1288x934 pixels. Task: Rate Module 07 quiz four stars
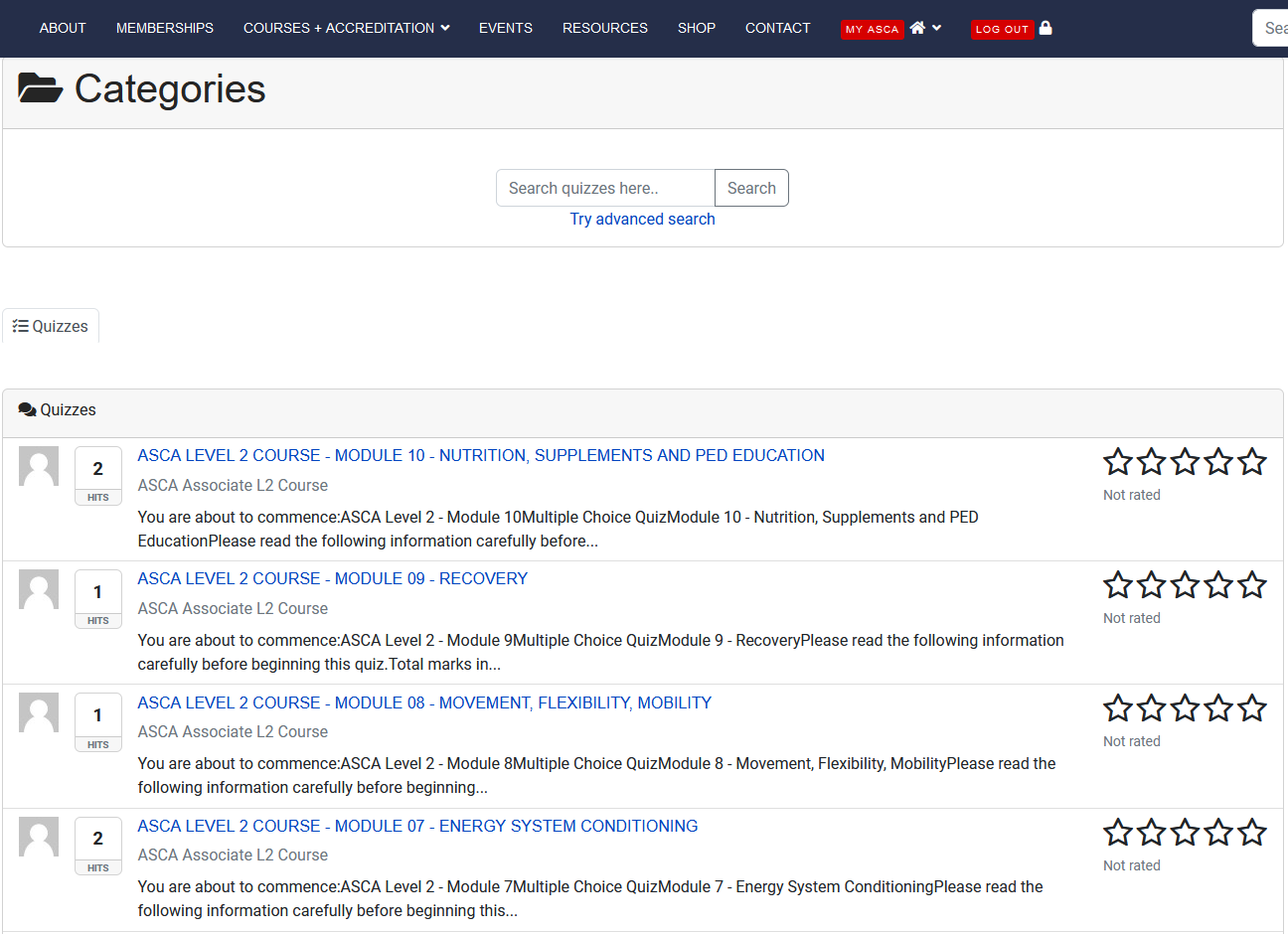(x=1218, y=832)
